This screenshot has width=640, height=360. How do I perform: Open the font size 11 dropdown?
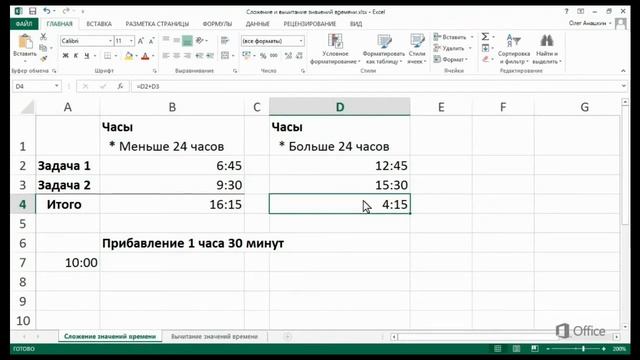[131, 41]
